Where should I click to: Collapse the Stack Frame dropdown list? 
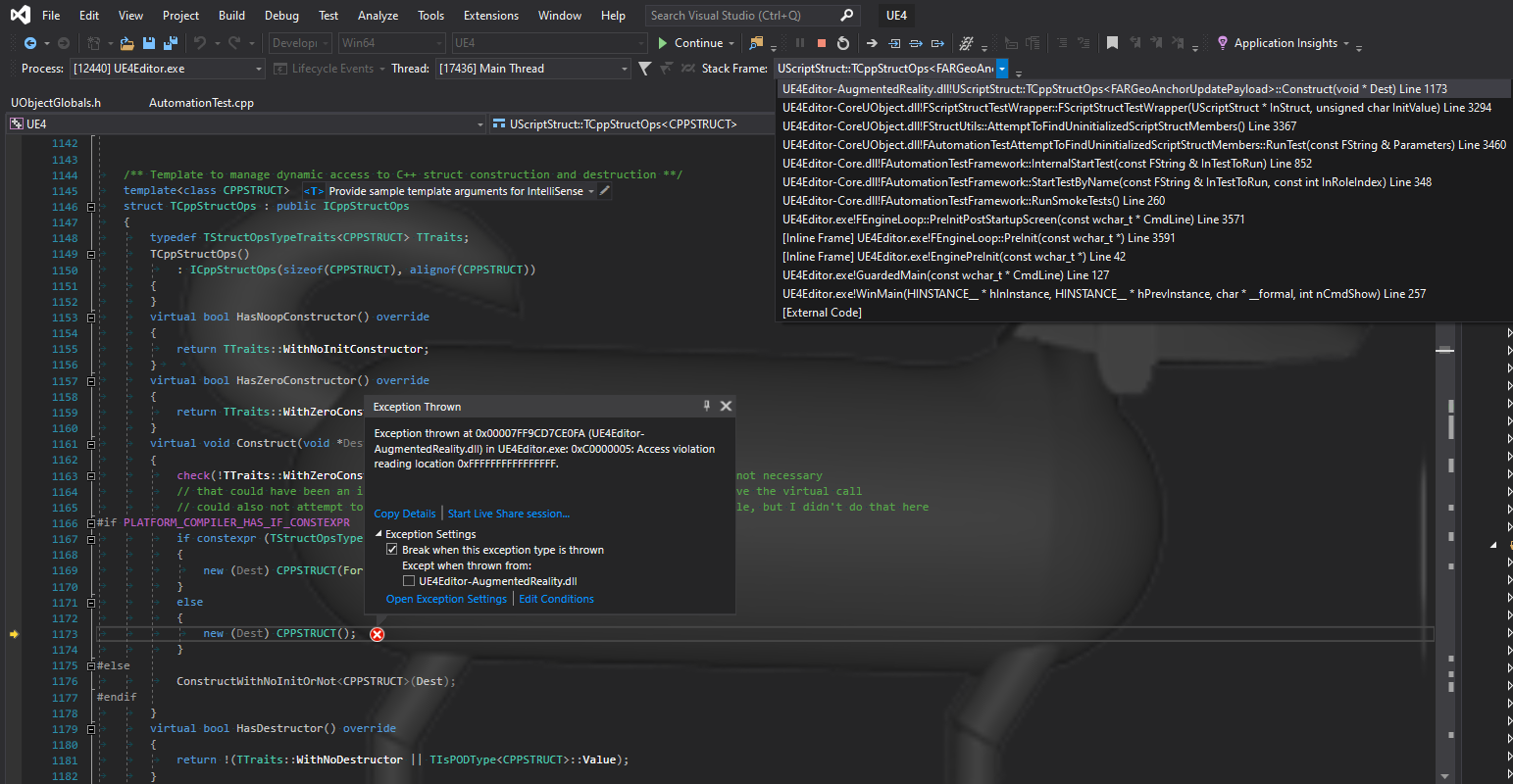(1002, 69)
